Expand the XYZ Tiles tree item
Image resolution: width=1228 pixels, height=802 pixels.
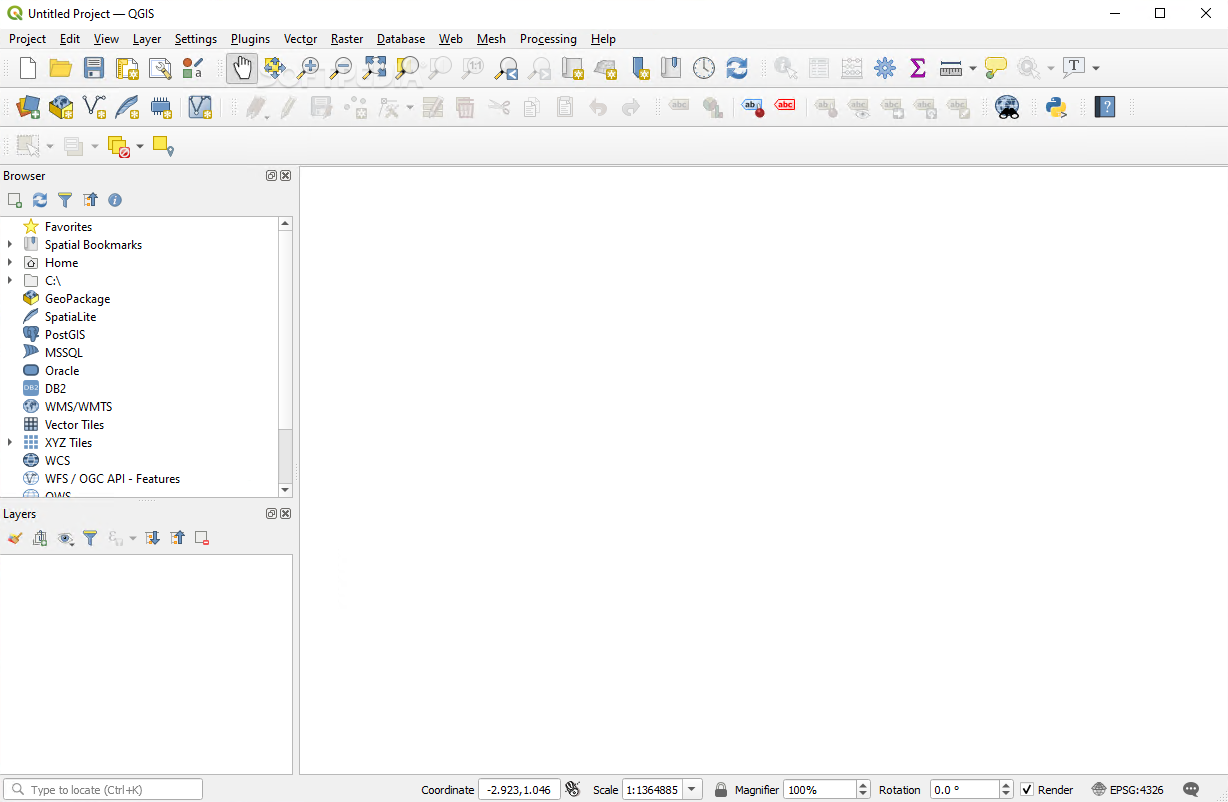point(10,443)
